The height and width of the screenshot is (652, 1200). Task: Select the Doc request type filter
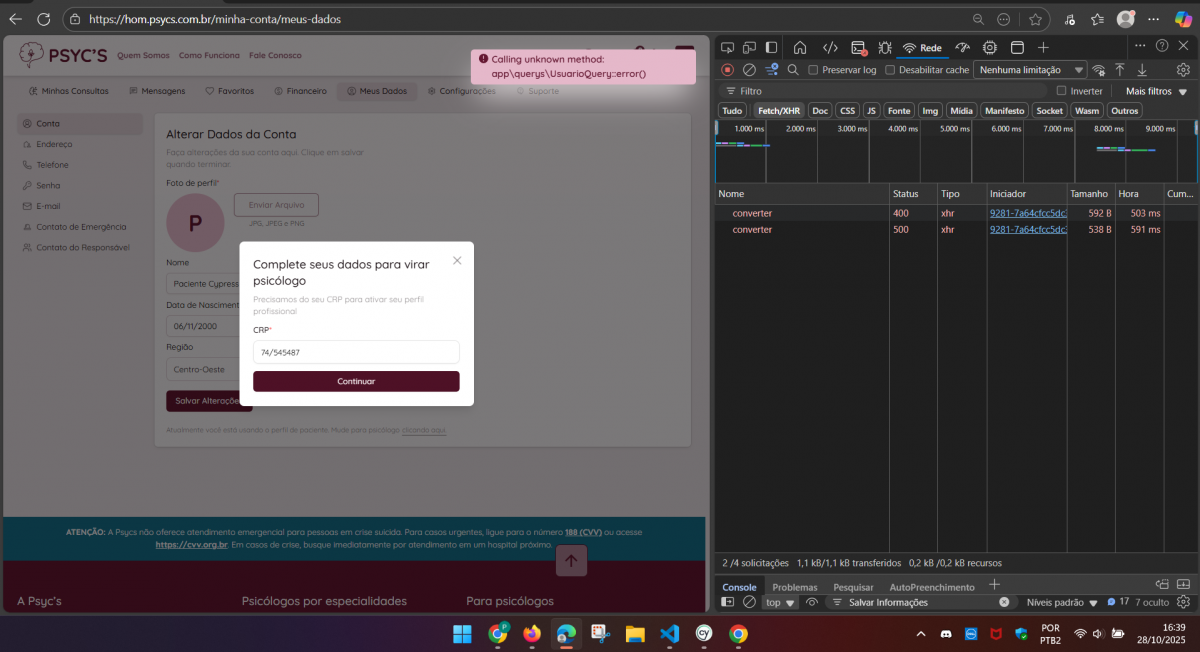pos(820,111)
